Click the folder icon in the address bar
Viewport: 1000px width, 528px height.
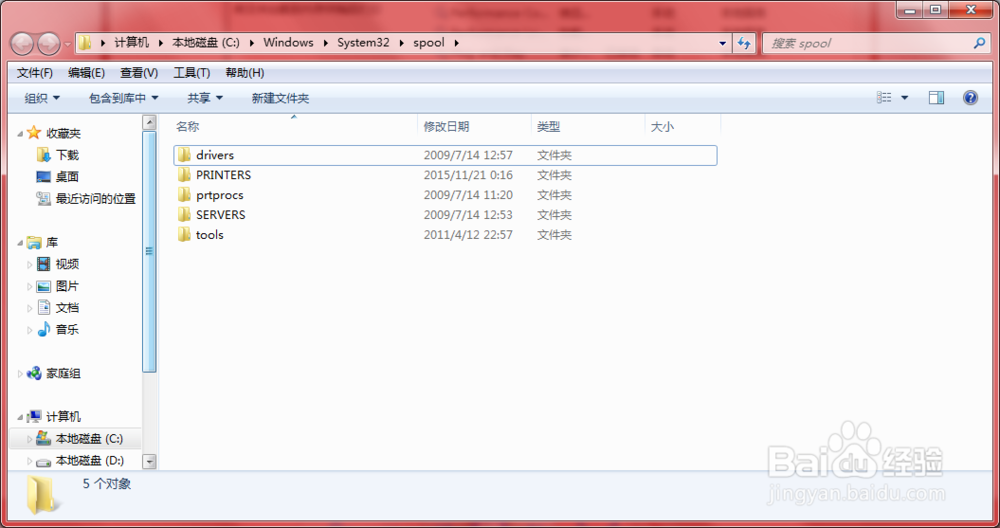click(85, 43)
